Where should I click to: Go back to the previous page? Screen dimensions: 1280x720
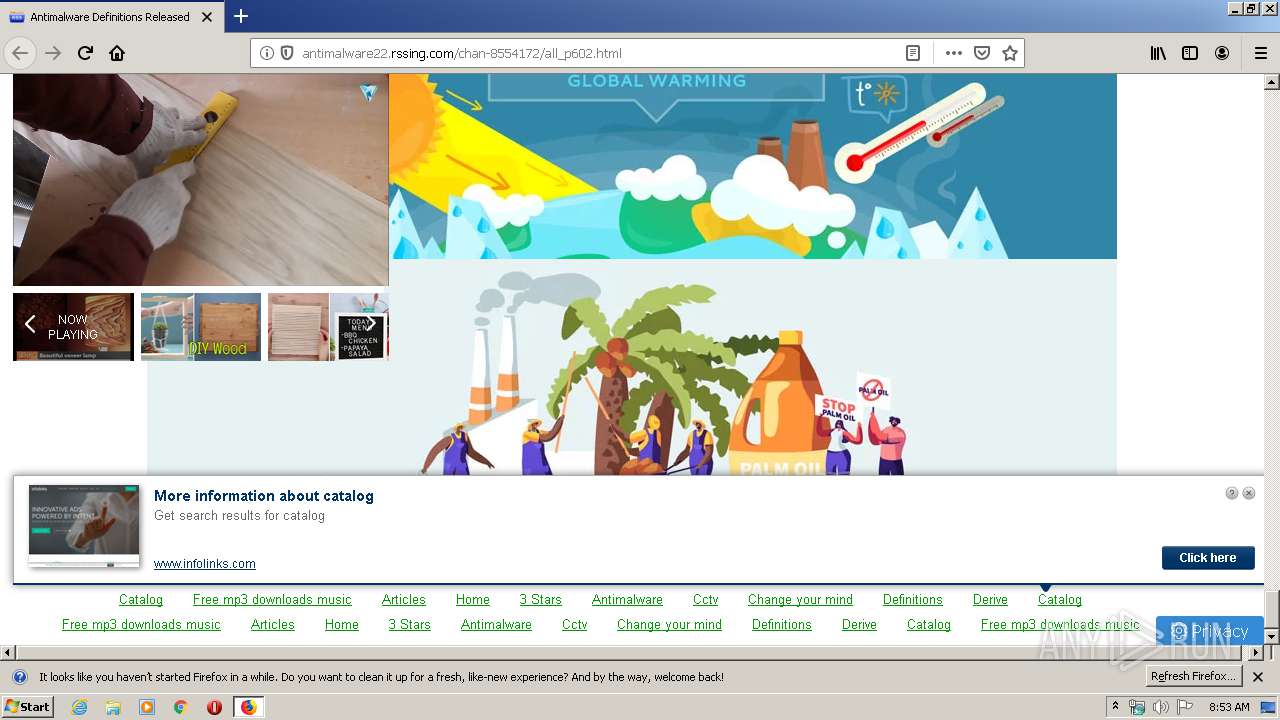20,53
